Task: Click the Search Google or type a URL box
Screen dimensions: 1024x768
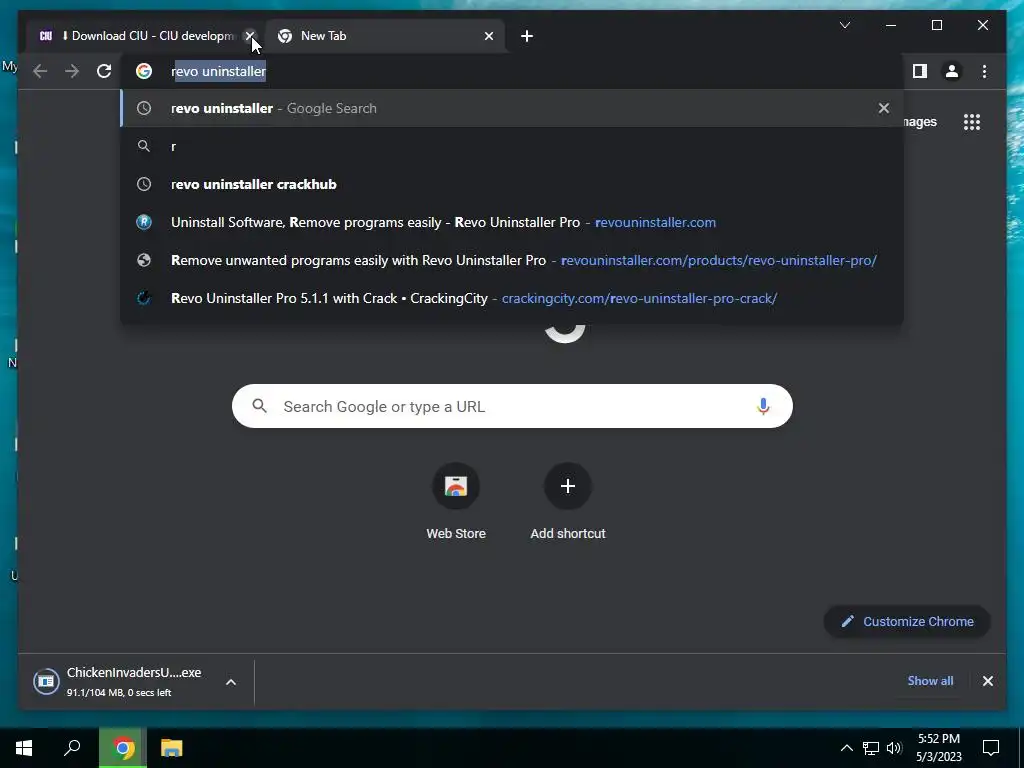Action: [512, 406]
